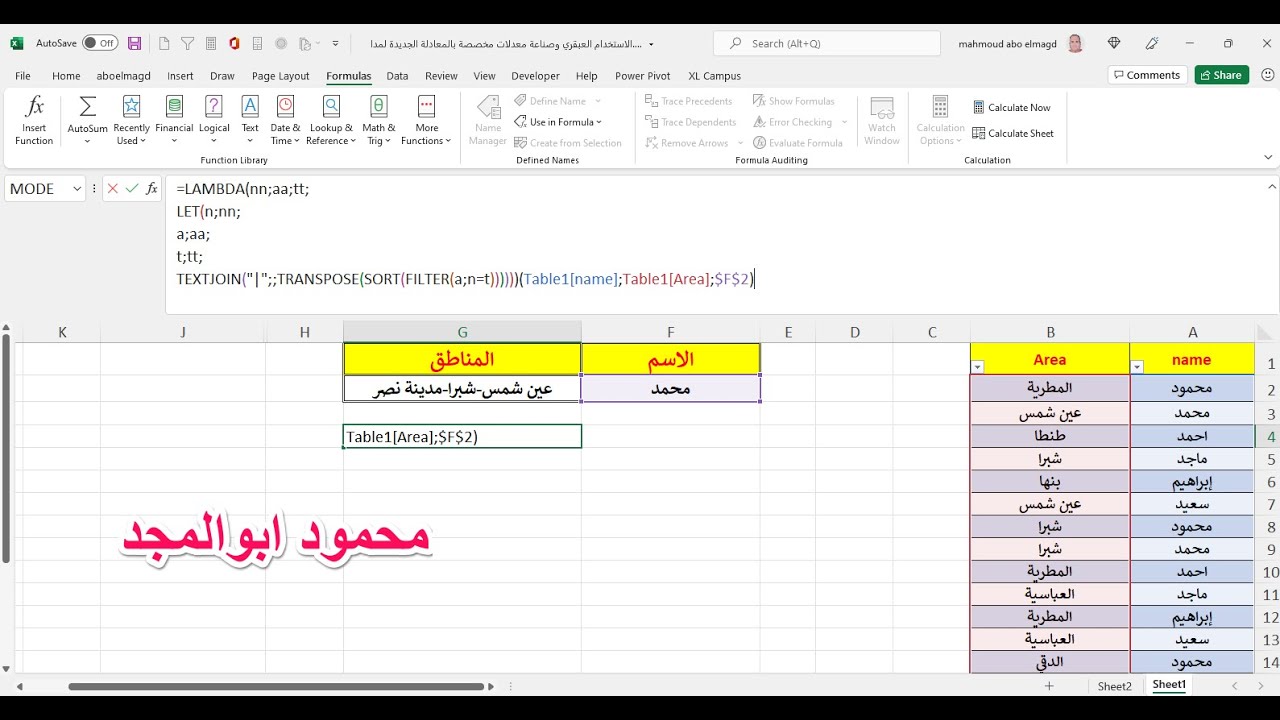Image resolution: width=1280 pixels, height=720 pixels.
Task: Click the Save icon in title bar
Action: (134, 43)
